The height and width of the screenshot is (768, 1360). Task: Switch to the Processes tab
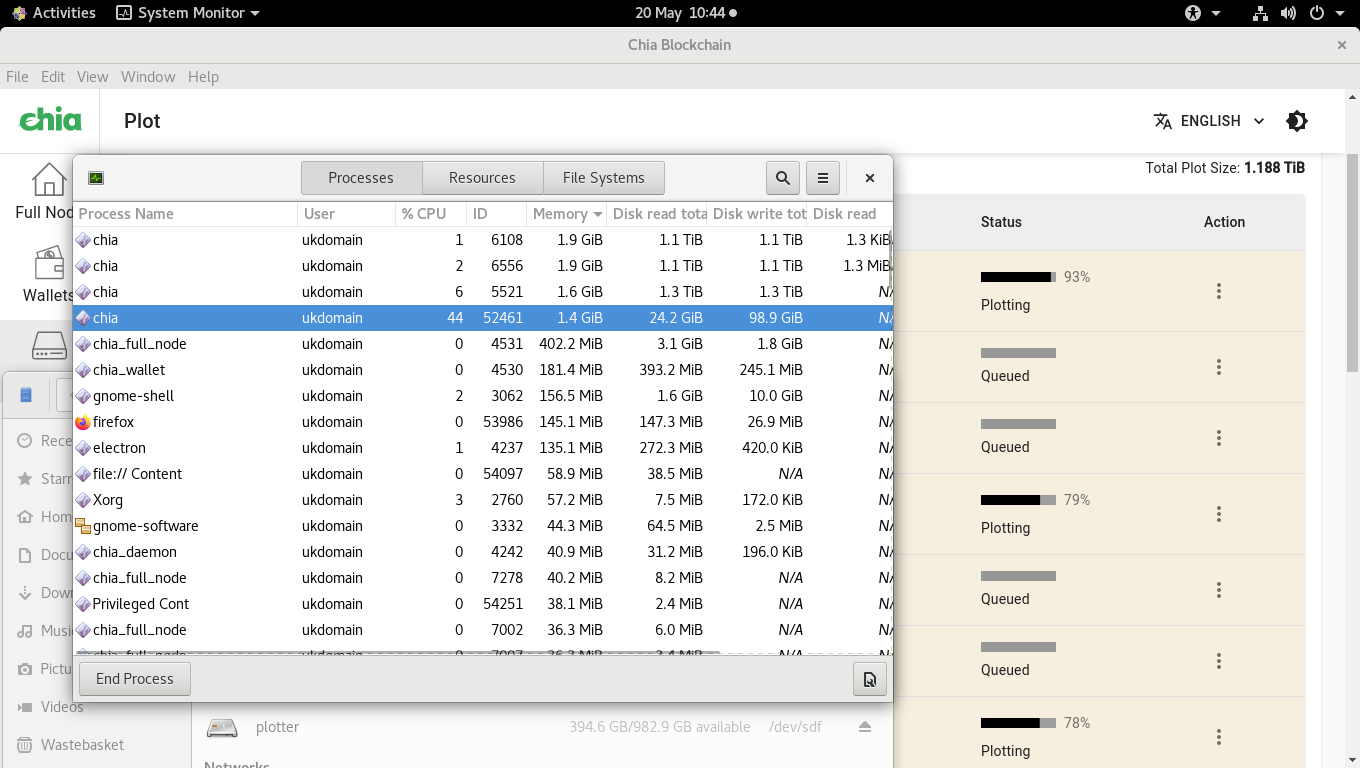point(361,178)
